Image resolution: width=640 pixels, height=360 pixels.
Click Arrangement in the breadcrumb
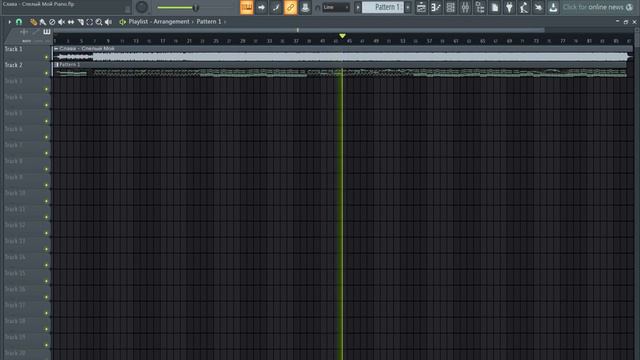171,22
